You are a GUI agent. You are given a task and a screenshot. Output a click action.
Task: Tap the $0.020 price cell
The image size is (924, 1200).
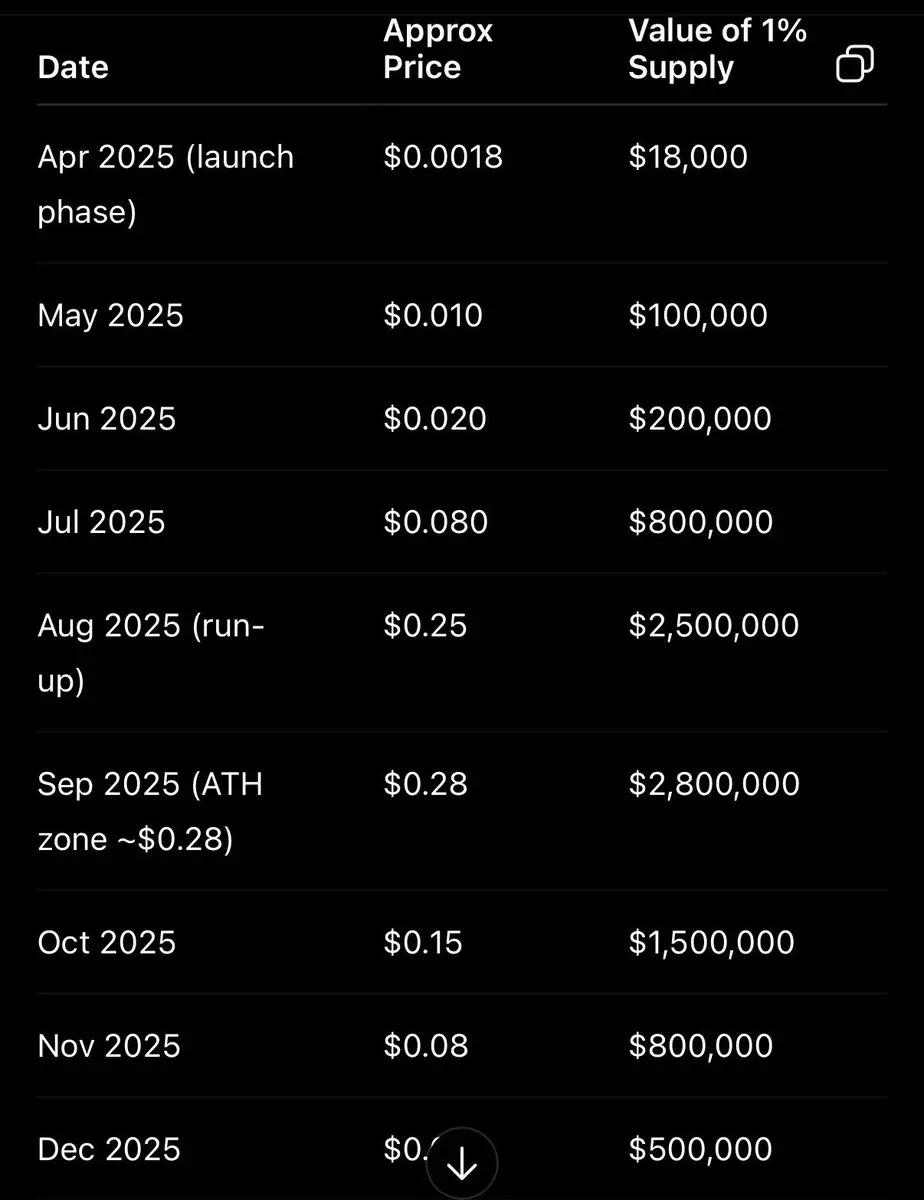coord(435,418)
